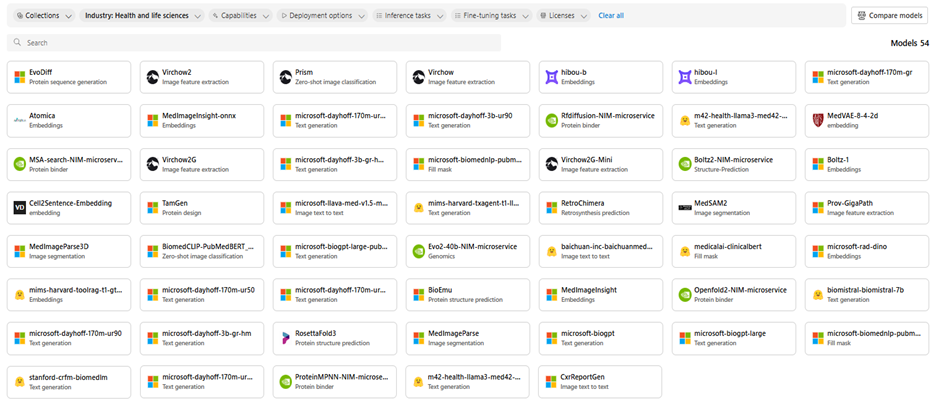Click the Structure-Prediction task label

pyautogui.click(x=718, y=169)
